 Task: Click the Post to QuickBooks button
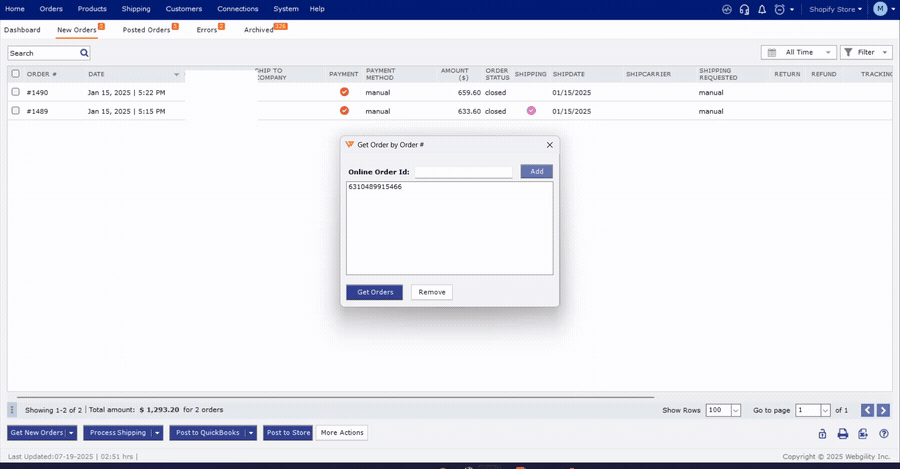tap(207, 433)
